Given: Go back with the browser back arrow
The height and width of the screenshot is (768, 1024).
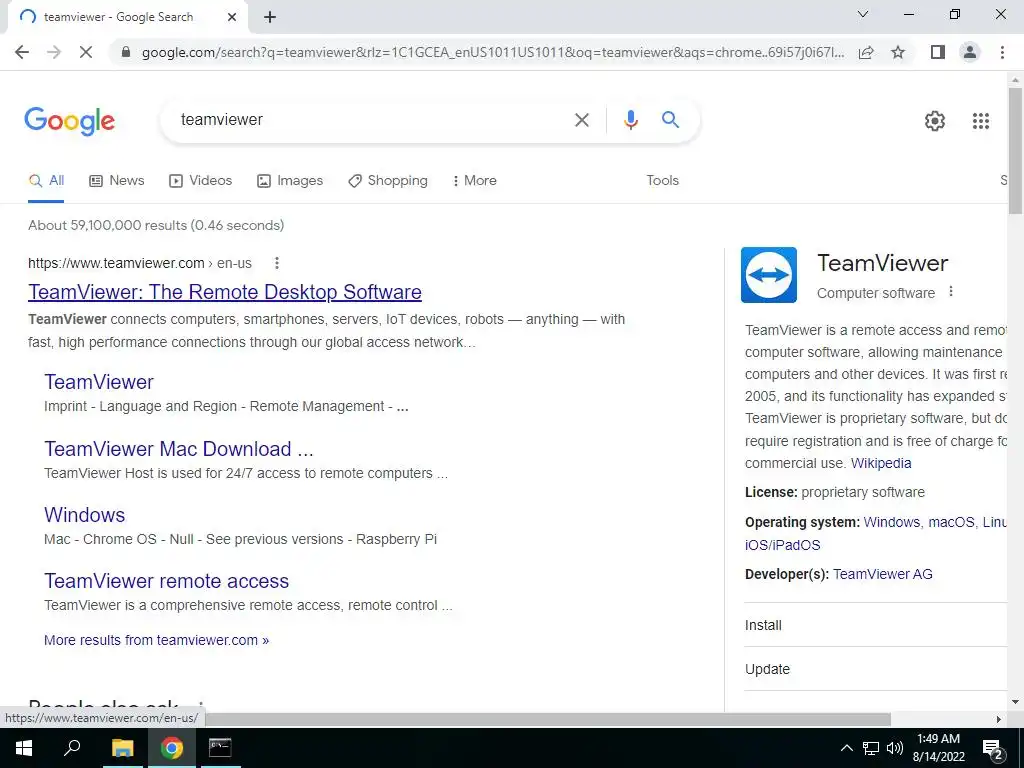Looking at the screenshot, I should click(22, 52).
